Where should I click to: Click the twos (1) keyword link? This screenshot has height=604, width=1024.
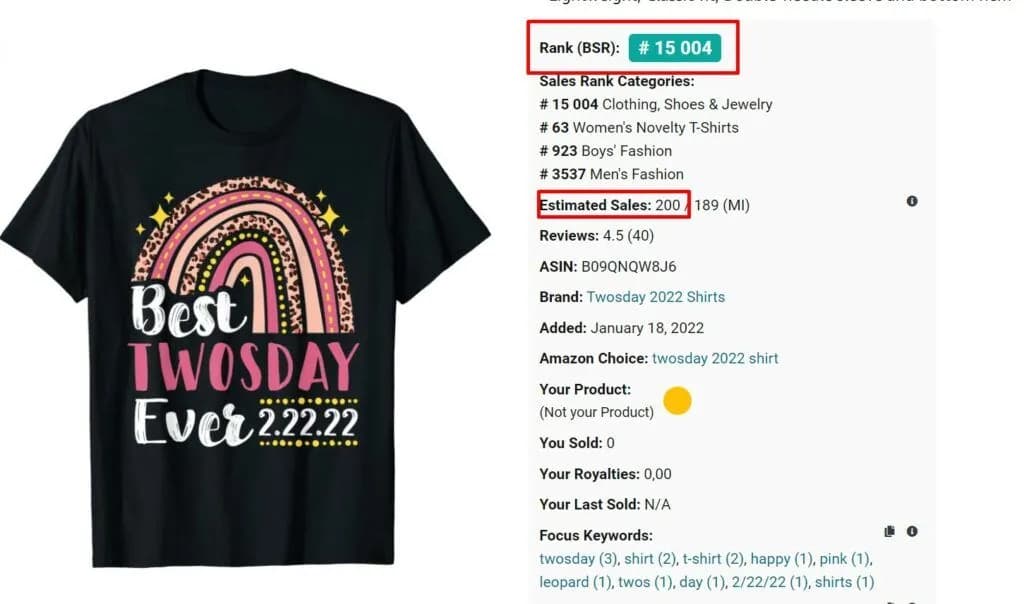[645, 582]
